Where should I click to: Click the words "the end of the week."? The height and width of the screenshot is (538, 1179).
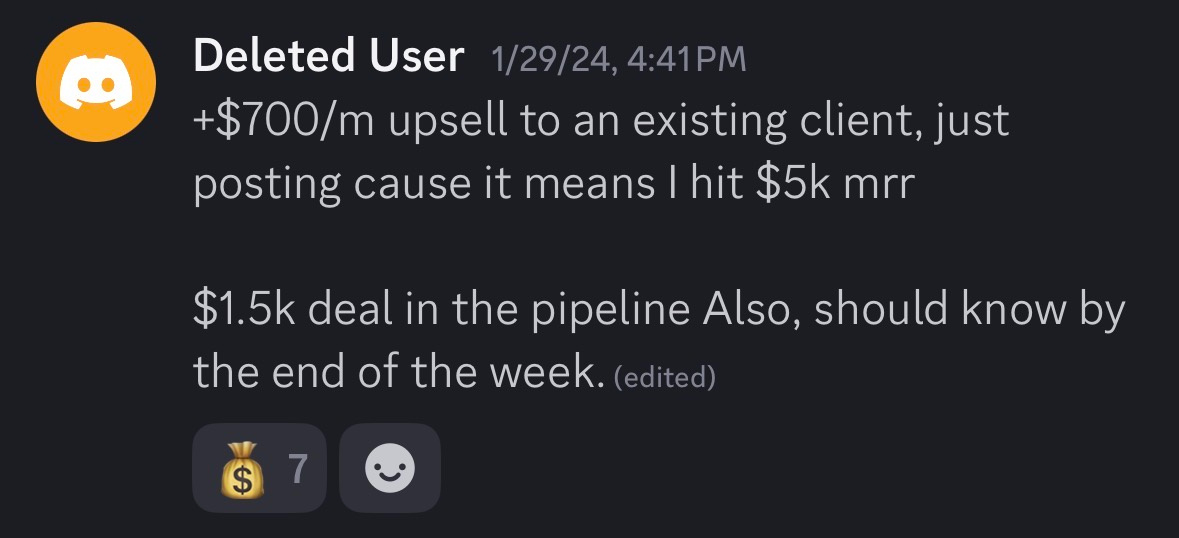(399, 372)
